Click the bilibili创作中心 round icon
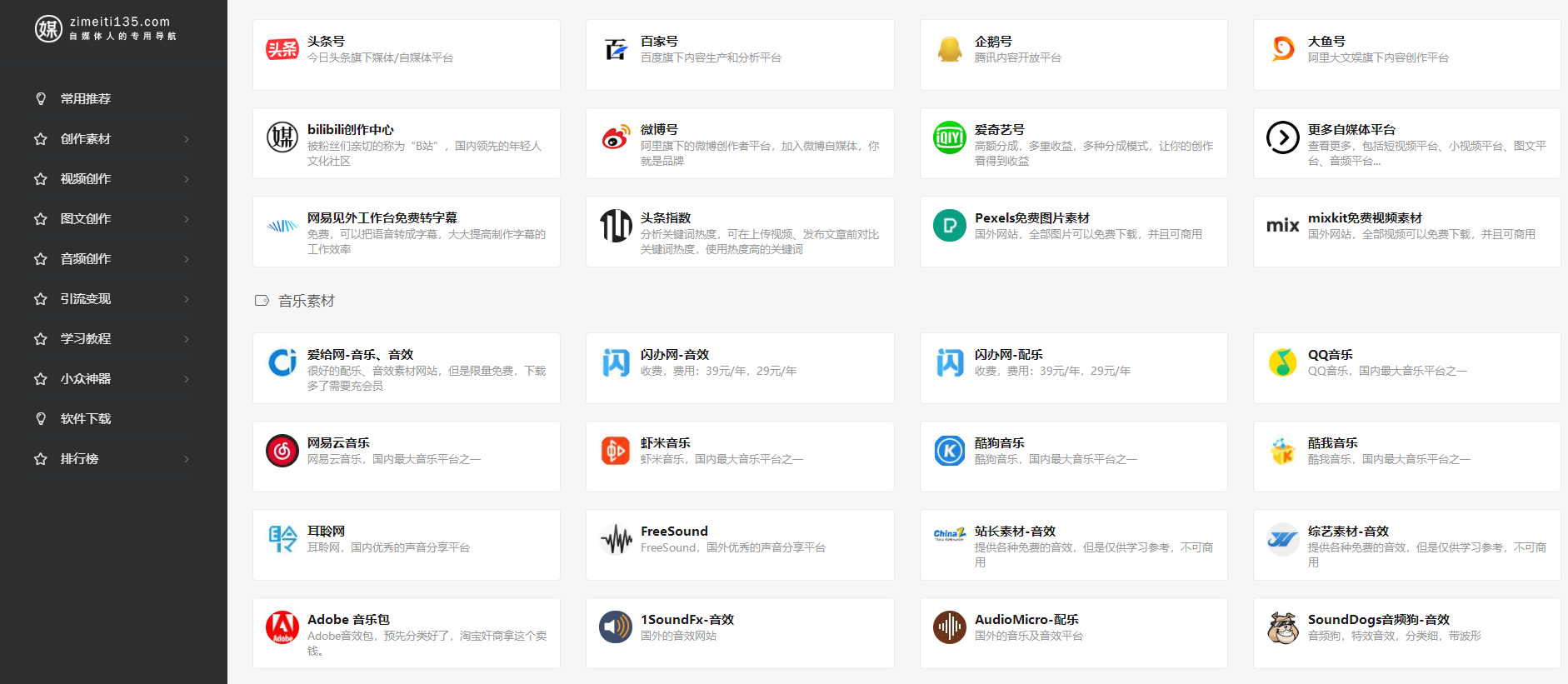This screenshot has height=684, width=1568. point(282,137)
